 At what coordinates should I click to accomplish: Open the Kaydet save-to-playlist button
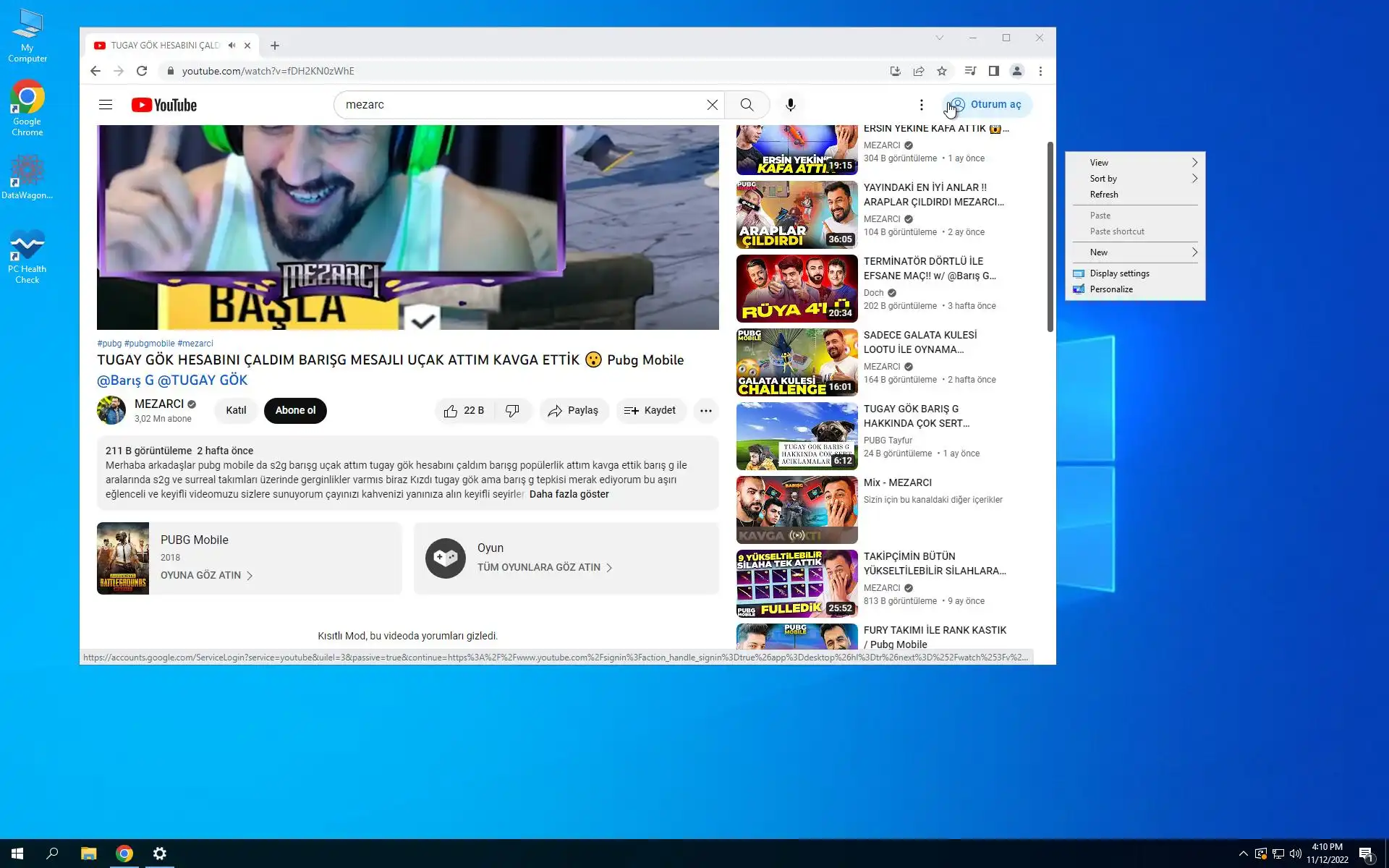click(x=650, y=411)
